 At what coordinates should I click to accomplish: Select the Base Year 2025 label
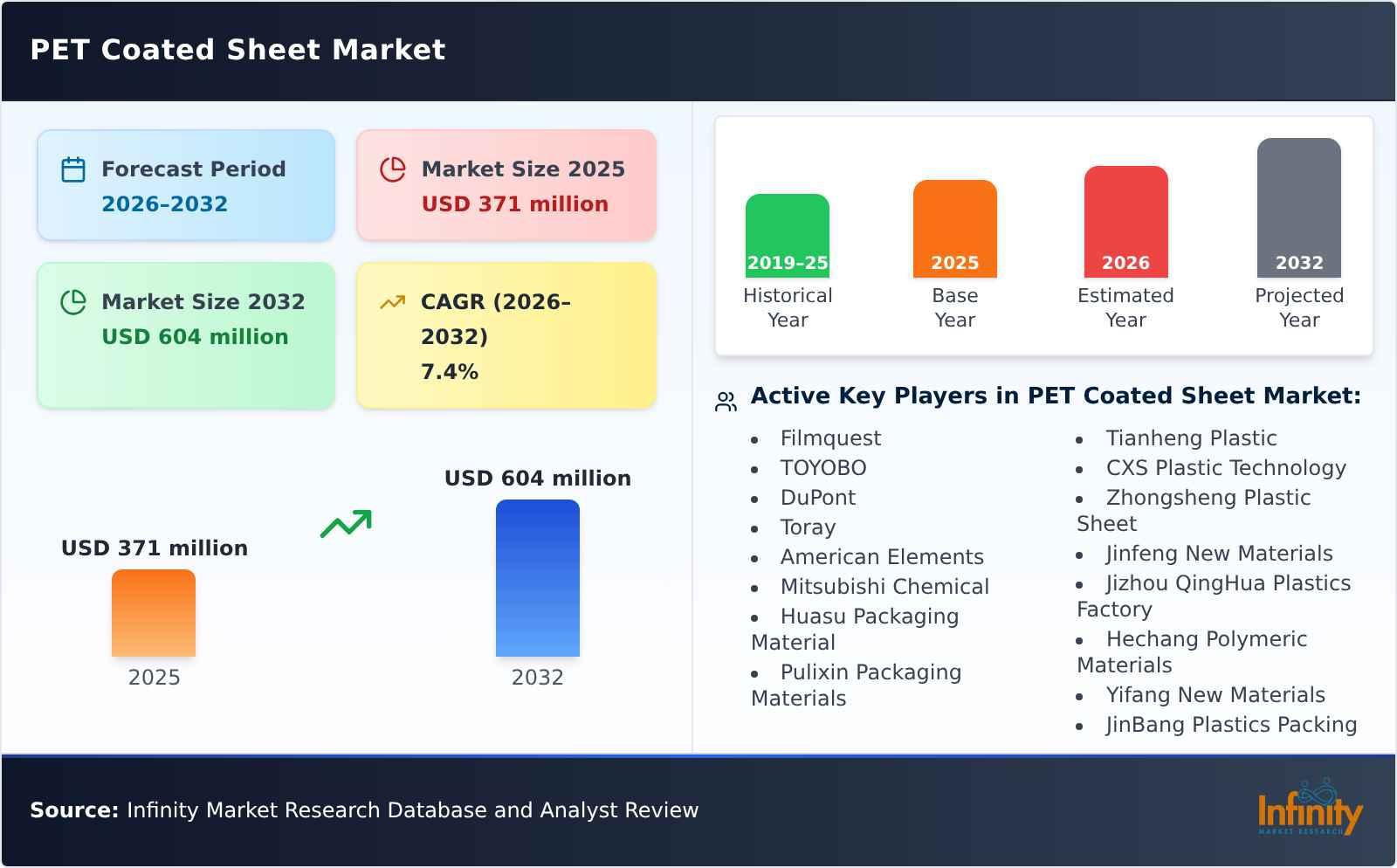pyautogui.click(x=953, y=307)
